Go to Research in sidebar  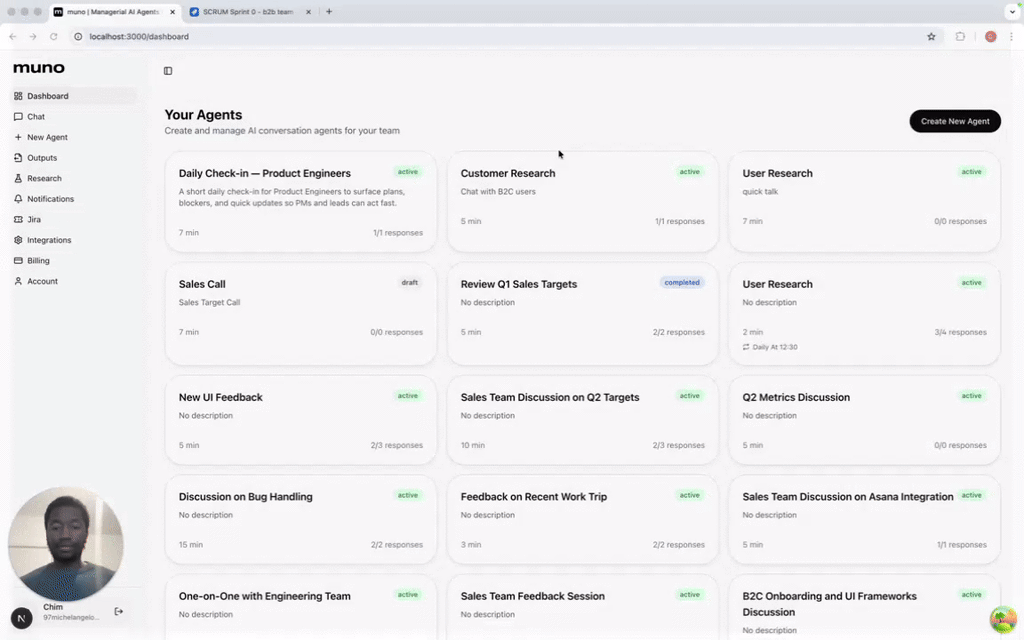coord(44,178)
